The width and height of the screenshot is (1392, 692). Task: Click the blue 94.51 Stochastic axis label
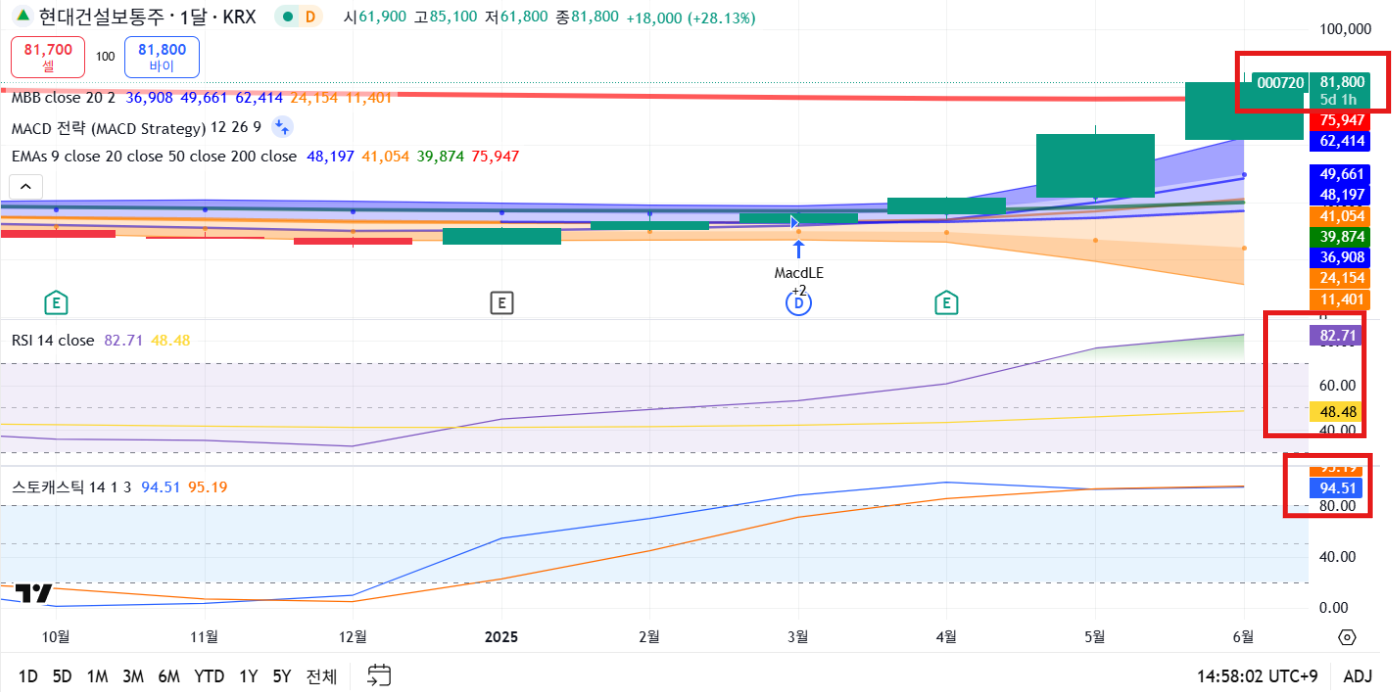click(x=1337, y=488)
